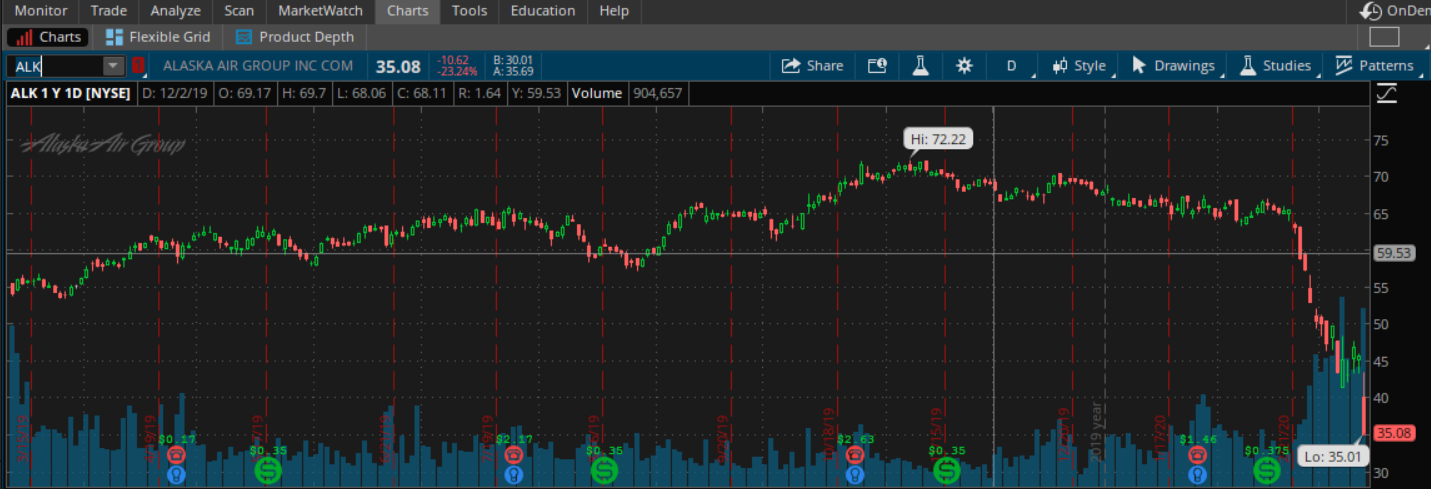This screenshot has height=489, width=1431.
Task: Open the D timeframe dropdown
Action: (x=1011, y=66)
